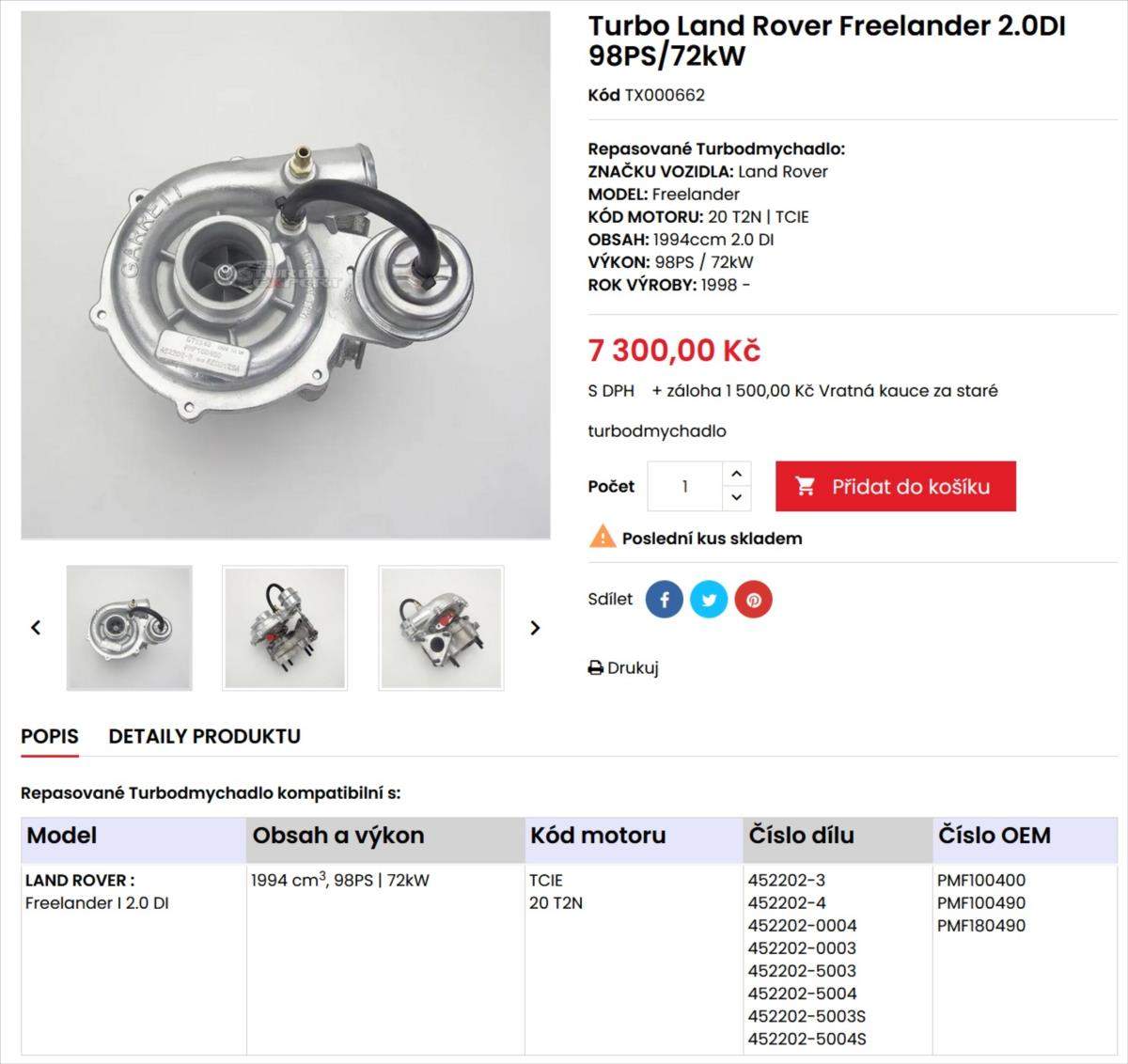Decrease quantity with down arrow
The height and width of the screenshot is (1064, 1128).
click(736, 497)
